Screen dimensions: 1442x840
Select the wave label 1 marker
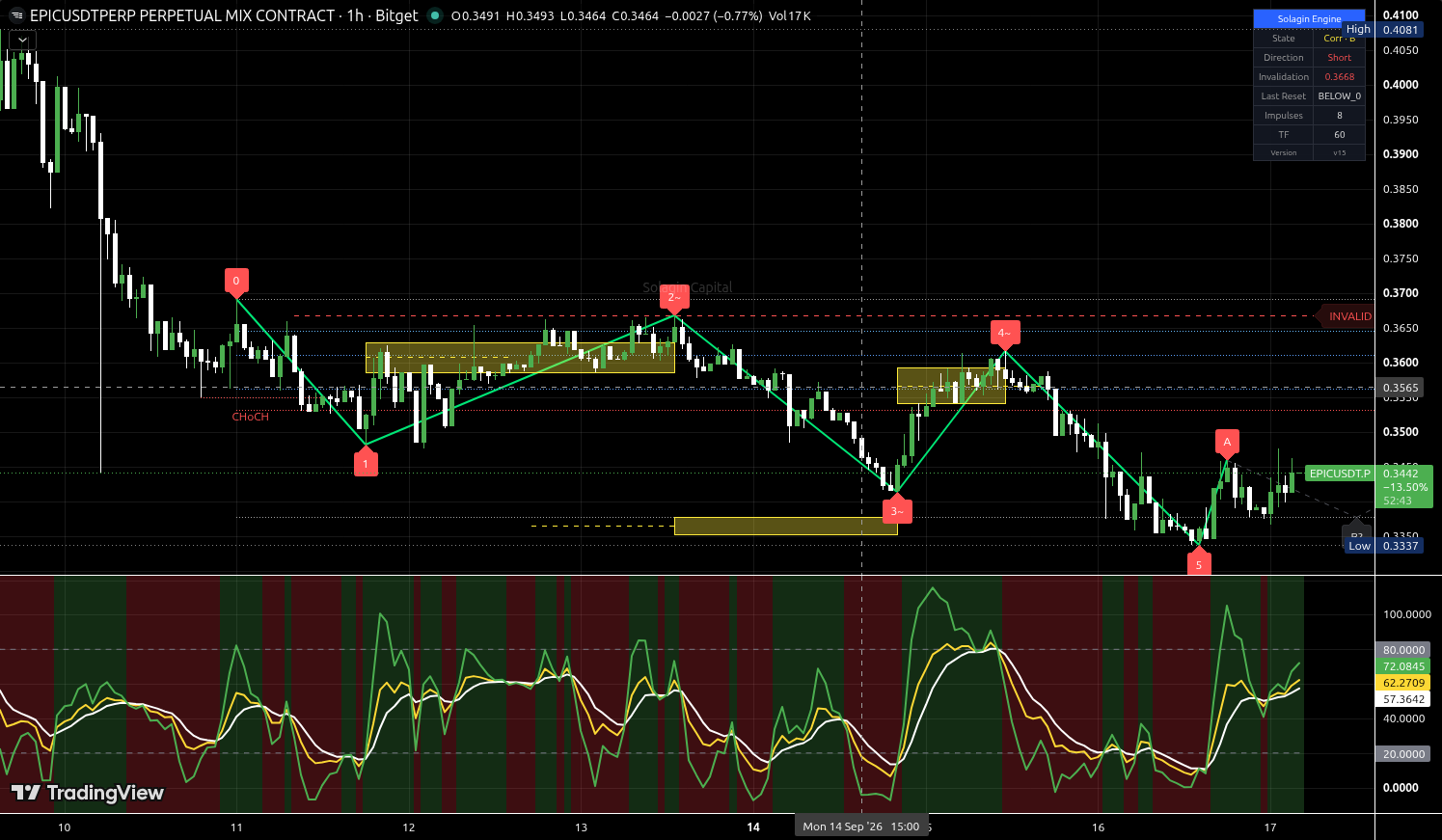(x=366, y=464)
